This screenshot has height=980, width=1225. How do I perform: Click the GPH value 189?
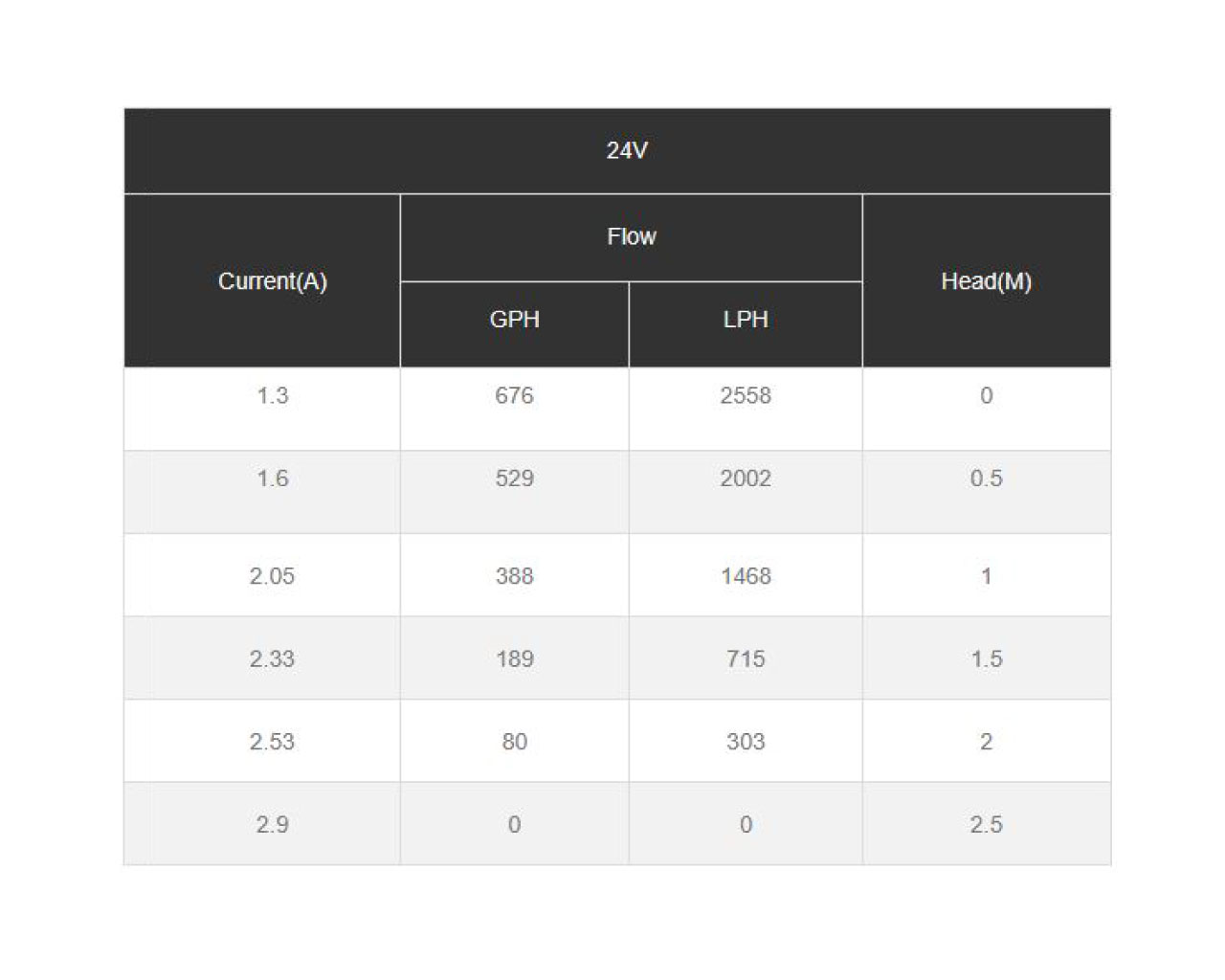(x=514, y=658)
